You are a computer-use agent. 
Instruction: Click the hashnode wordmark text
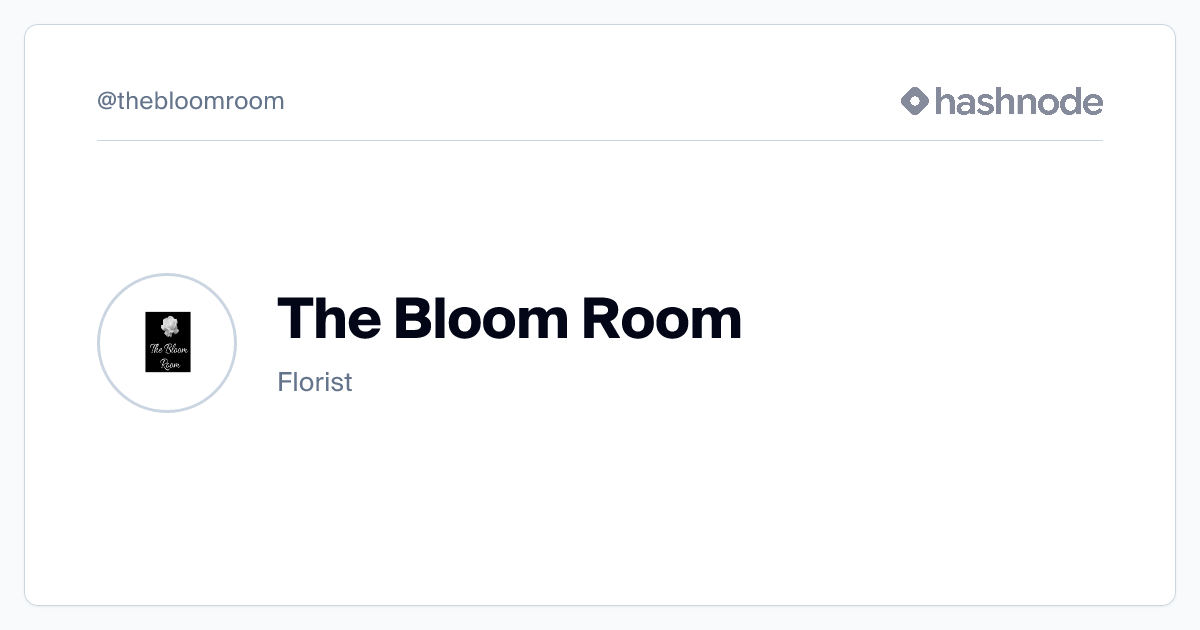point(1018,101)
